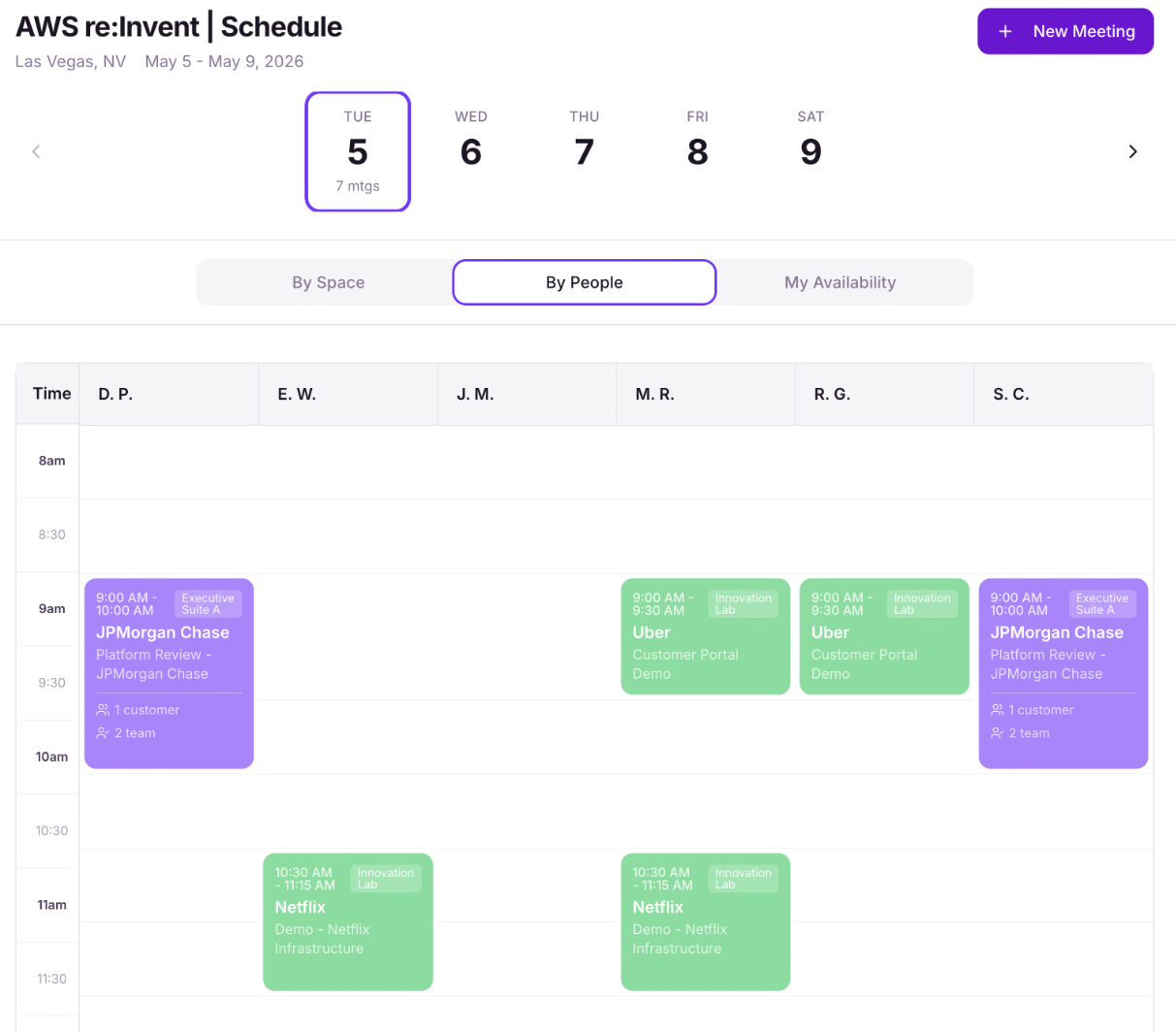Select Wednesday May 6 in the day picker
The image size is (1176, 1032).
click(471, 144)
